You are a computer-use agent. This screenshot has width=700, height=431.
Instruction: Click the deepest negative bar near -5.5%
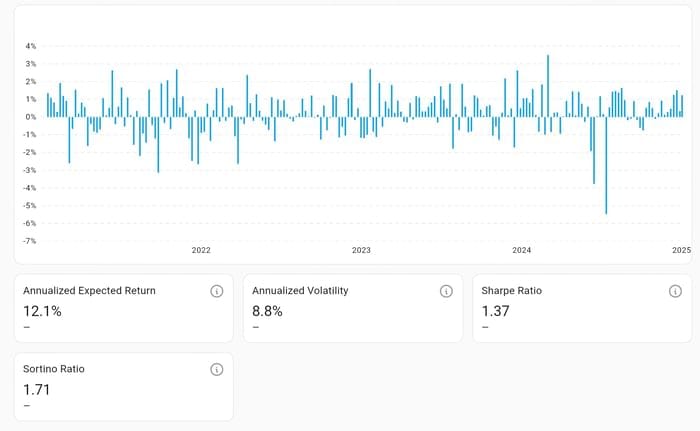pos(606,165)
